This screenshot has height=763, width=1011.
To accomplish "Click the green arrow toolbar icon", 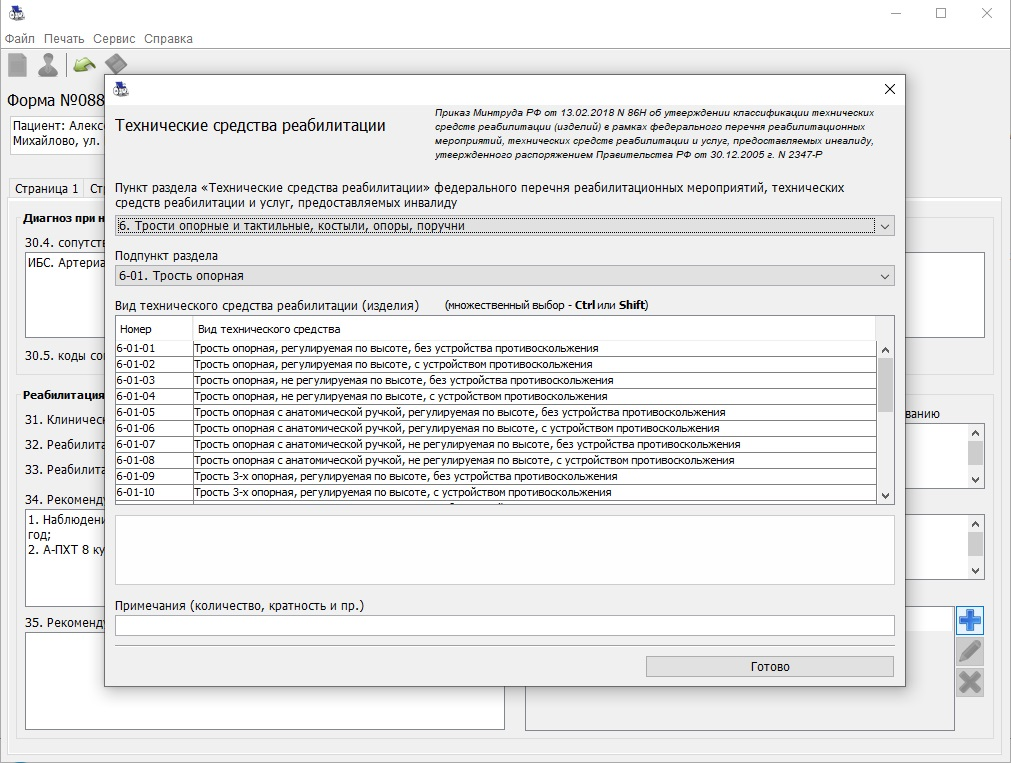I will 84,65.
